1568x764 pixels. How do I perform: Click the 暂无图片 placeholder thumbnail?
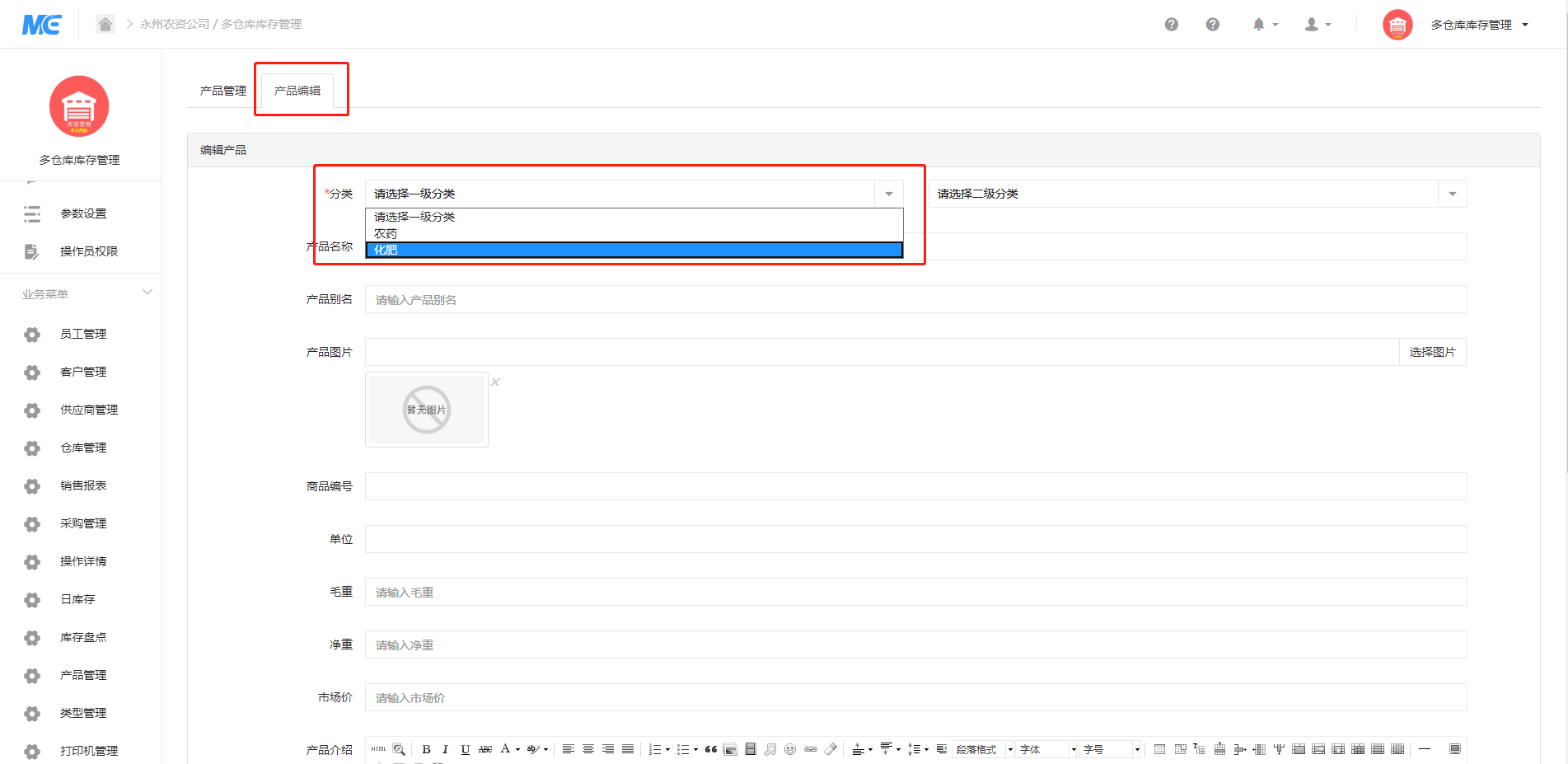(x=427, y=410)
